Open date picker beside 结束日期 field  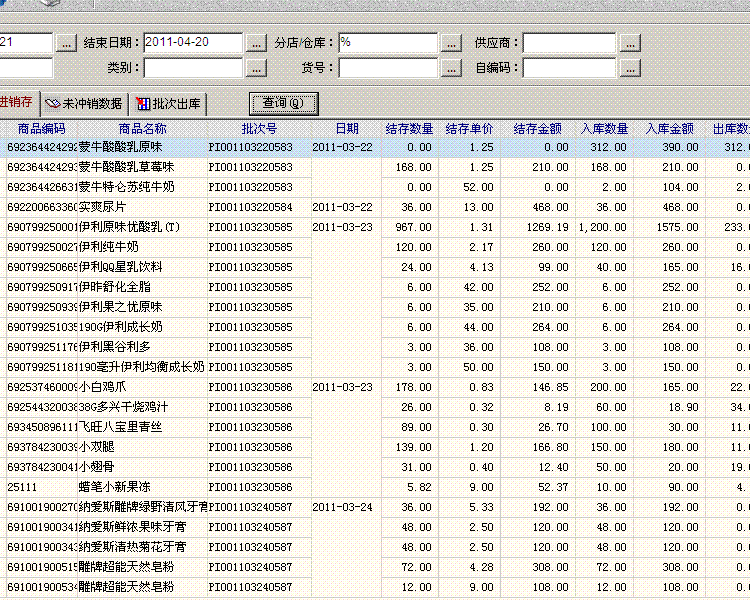(x=256, y=43)
